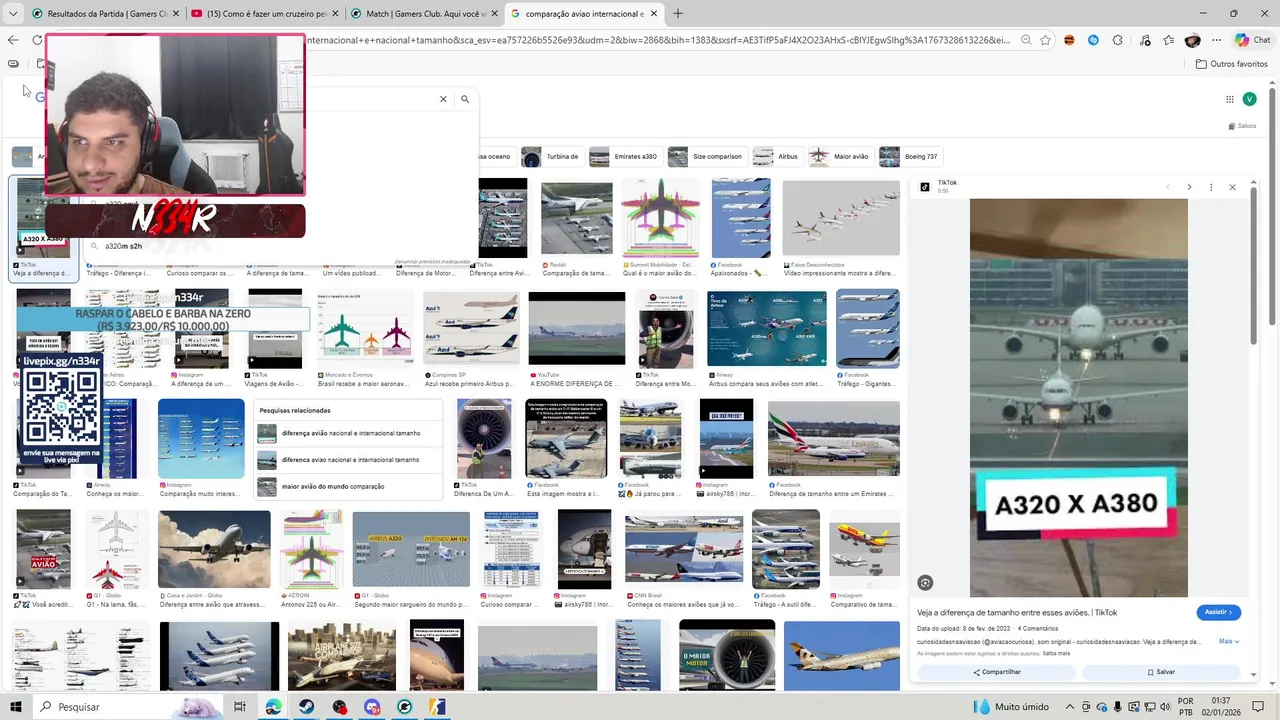Select the Boeing 737 filter chip
The image size is (1280, 720).
pyautogui.click(x=910, y=156)
